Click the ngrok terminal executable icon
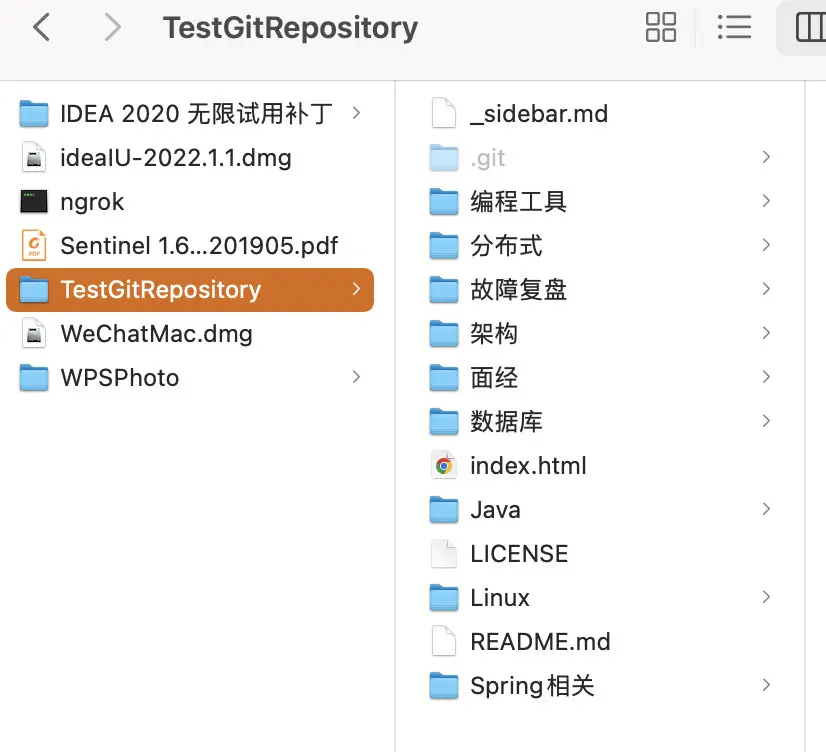The width and height of the screenshot is (826, 752). point(34,202)
